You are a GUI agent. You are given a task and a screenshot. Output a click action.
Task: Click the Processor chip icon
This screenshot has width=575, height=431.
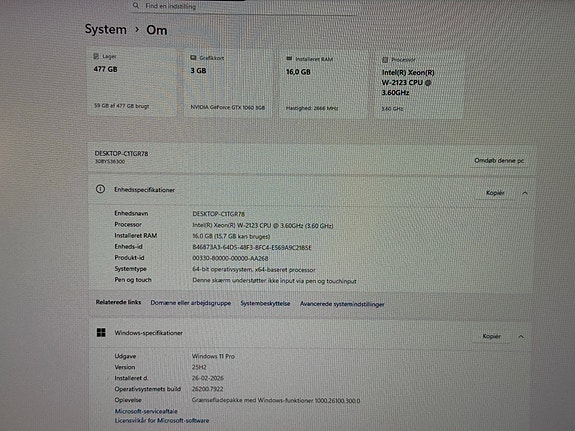coord(385,60)
